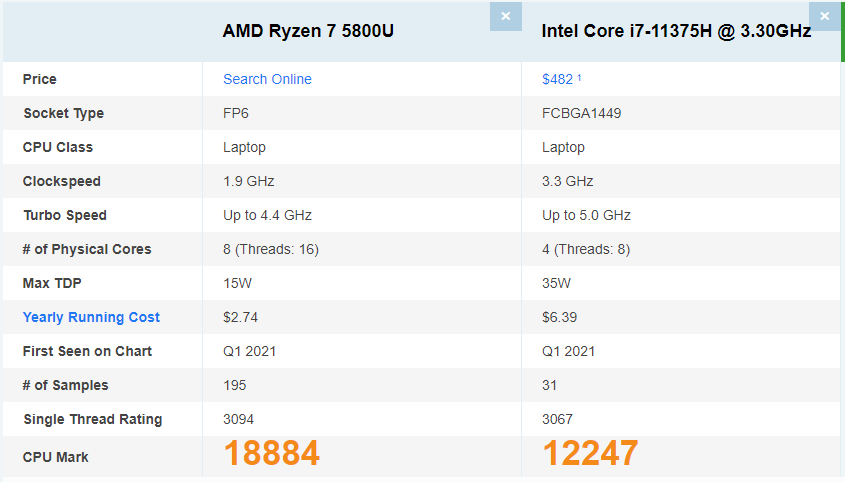Select Up to 4.4 GHz value
The image size is (845, 482).
pyautogui.click(x=267, y=215)
